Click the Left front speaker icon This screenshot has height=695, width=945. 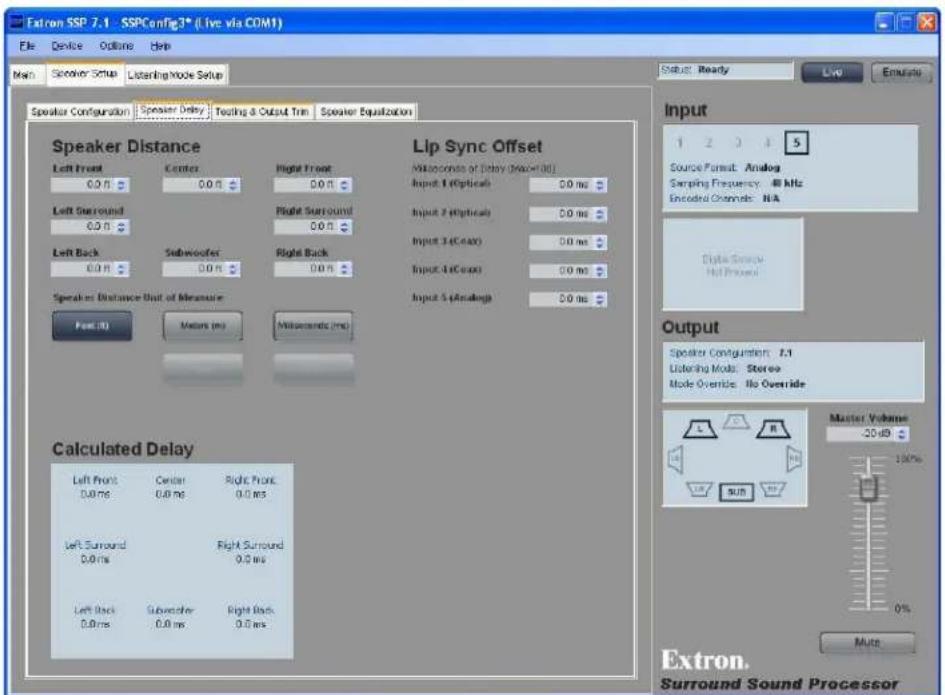[x=700, y=429]
